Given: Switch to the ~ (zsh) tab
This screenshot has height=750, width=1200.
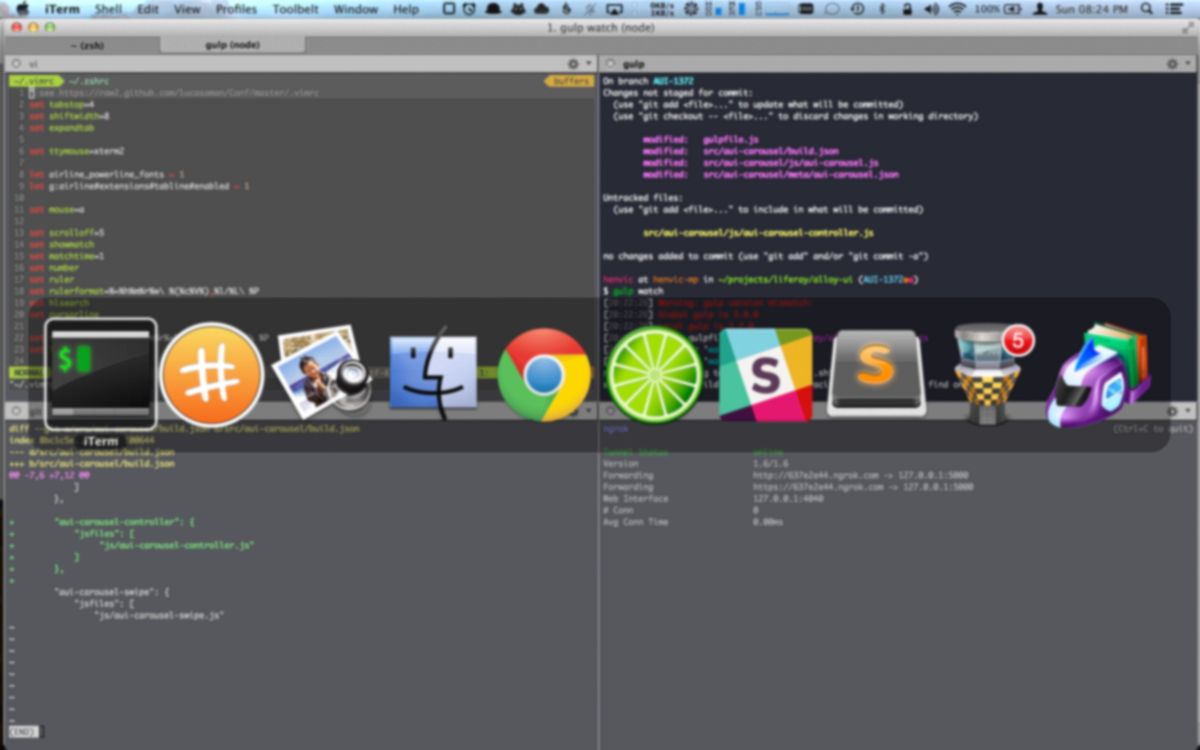Looking at the screenshot, I should point(87,45).
